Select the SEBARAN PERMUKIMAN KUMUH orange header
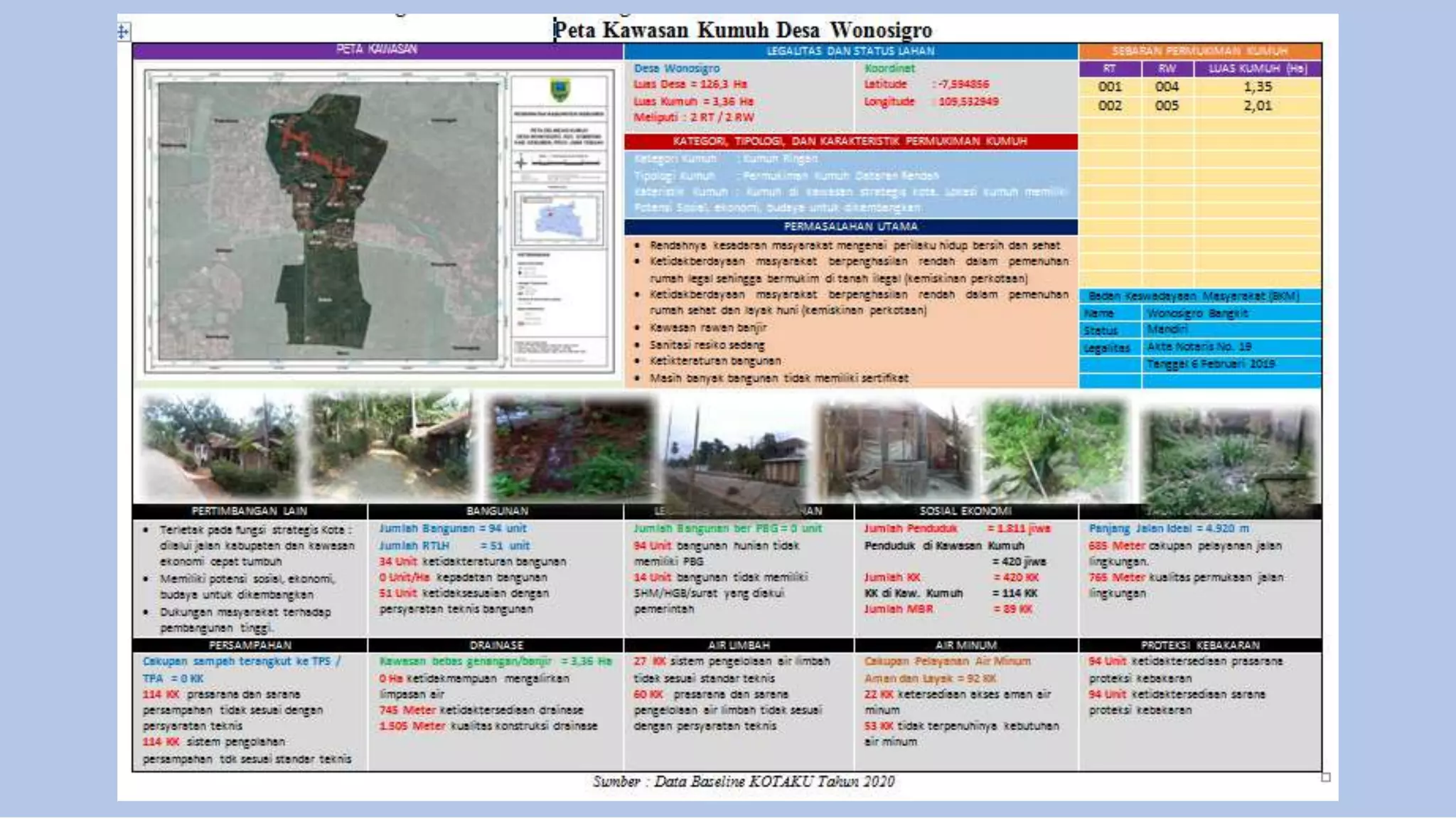Viewport: 1456px width, 819px height. [x=1199, y=51]
